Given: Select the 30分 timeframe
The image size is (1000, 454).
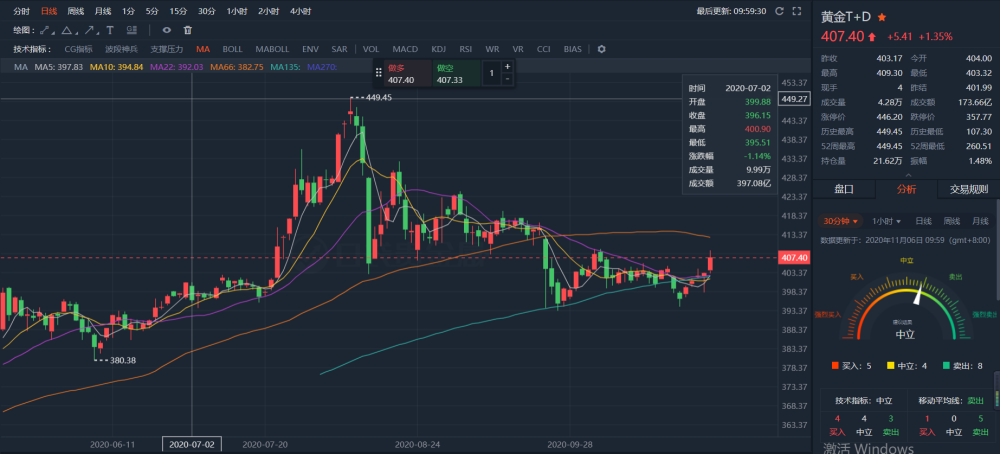Looking at the screenshot, I should 206,11.
